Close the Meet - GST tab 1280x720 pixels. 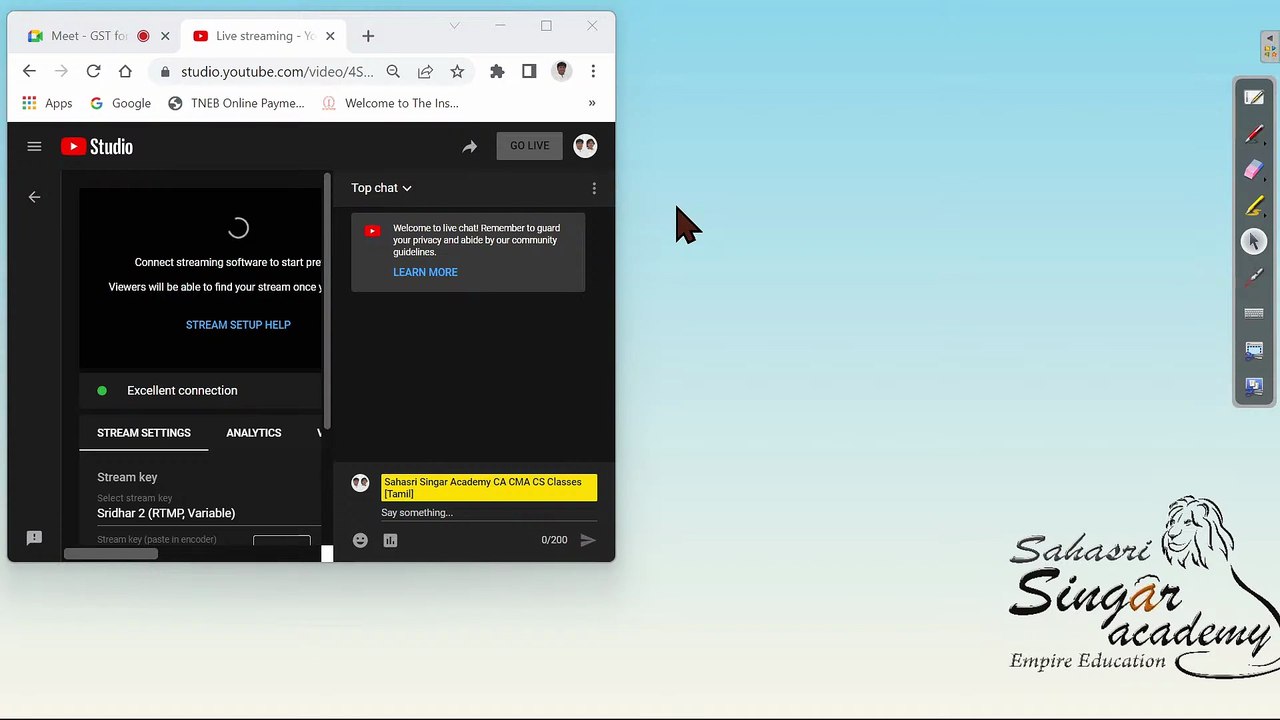click(x=165, y=36)
